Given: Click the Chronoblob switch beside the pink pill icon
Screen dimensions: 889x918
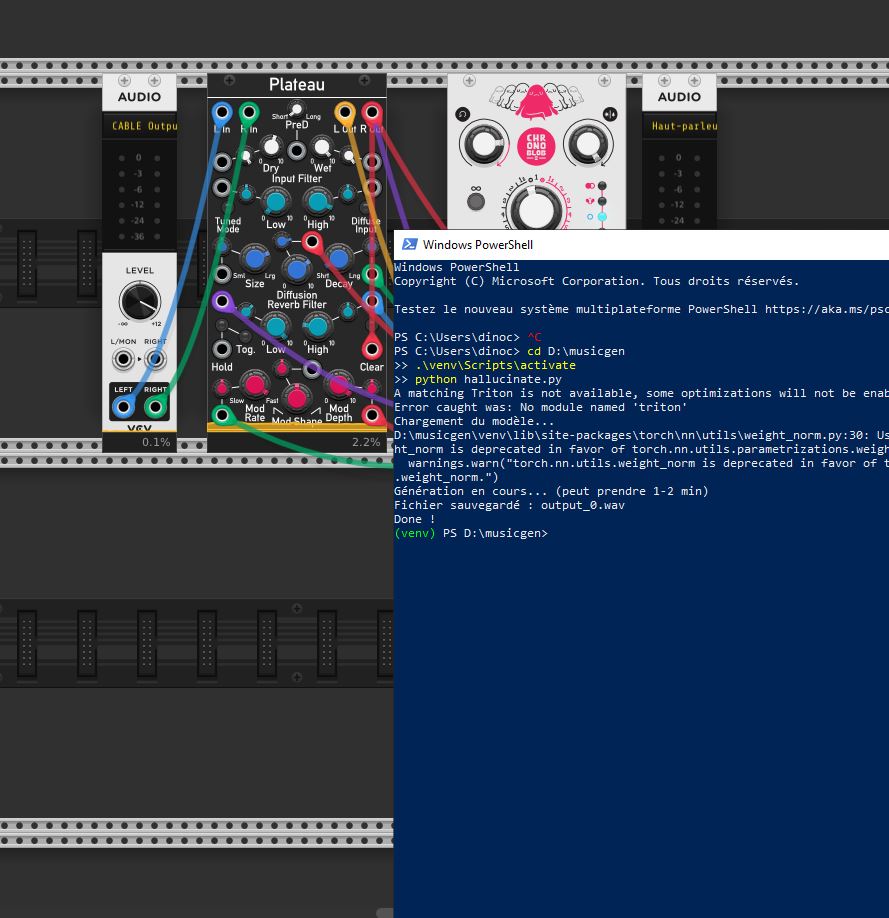Looking at the screenshot, I should click(x=602, y=186).
